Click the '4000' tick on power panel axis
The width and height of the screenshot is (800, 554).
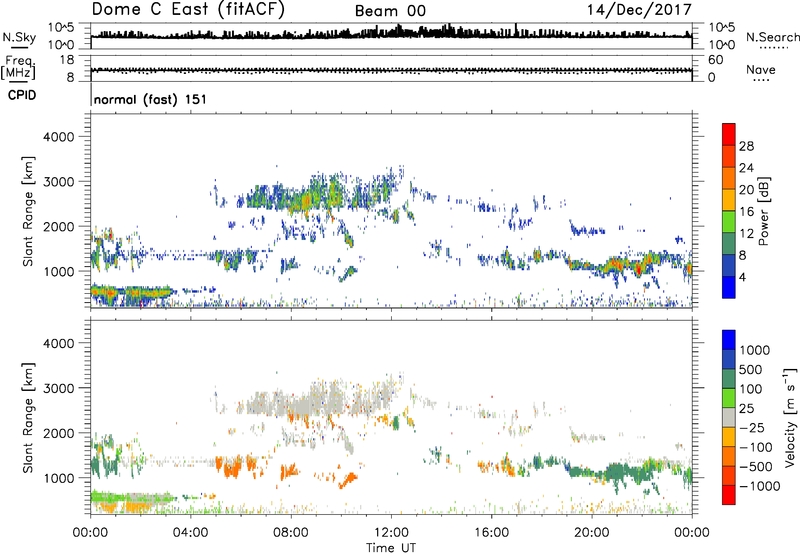click(x=59, y=137)
